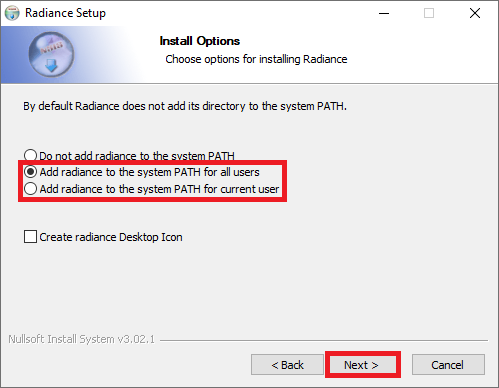The image size is (499, 388).
Task: Click the greyed-out maximize window button
Action: click(x=429, y=13)
